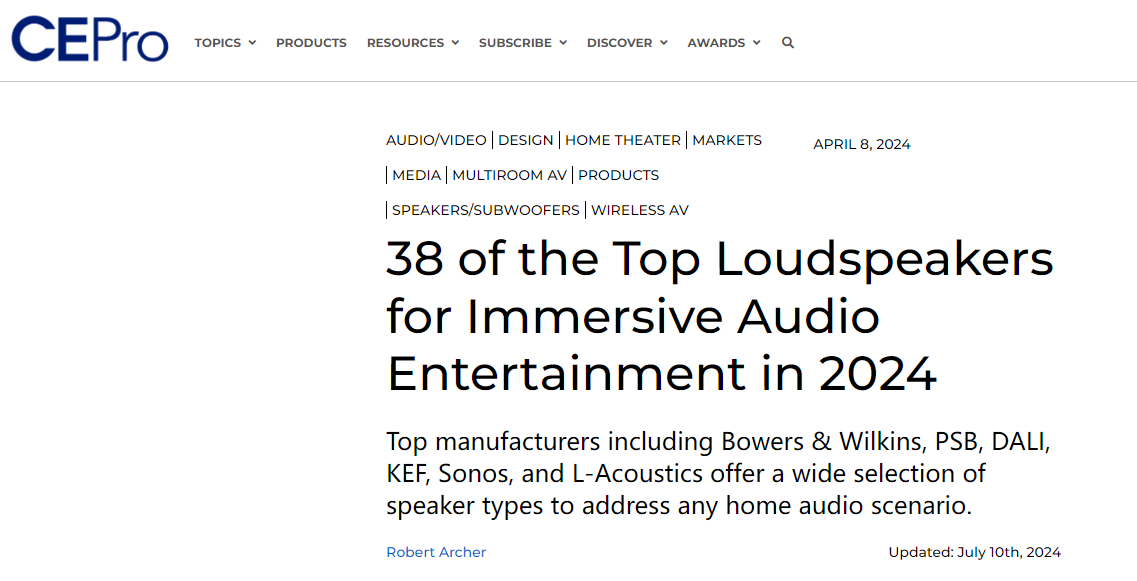Browse the Speakers/Subwoofers category
The image size is (1137, 581).
coord(485,210)
